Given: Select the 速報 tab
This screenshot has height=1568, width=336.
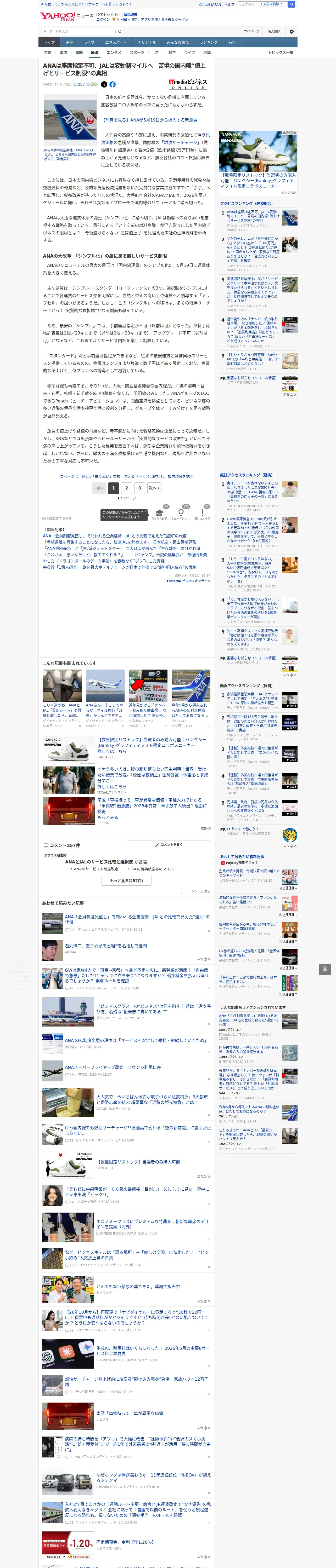Looking at the screenshot, I should [69, 43].
